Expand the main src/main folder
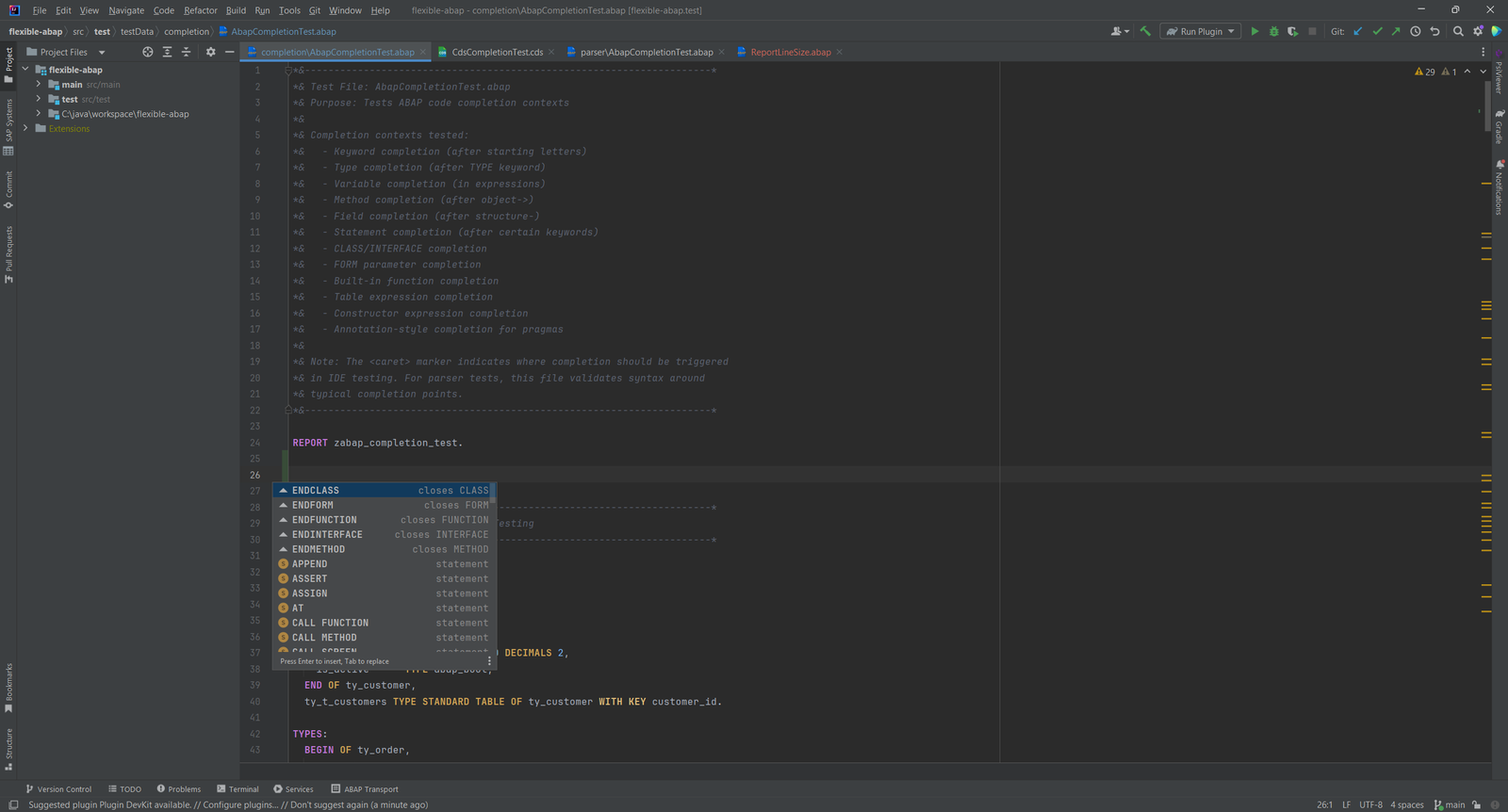Image resolution: width=1508 pixels, height=812 pixels. (39, 85)
